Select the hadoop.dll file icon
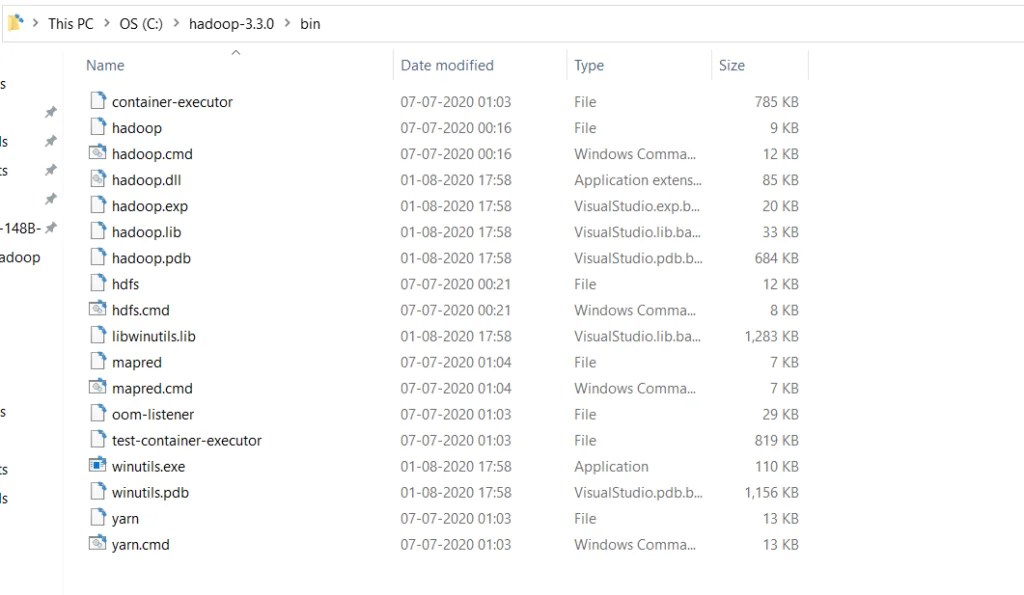This screenshot has height=595, width=1024. (99, 179)
